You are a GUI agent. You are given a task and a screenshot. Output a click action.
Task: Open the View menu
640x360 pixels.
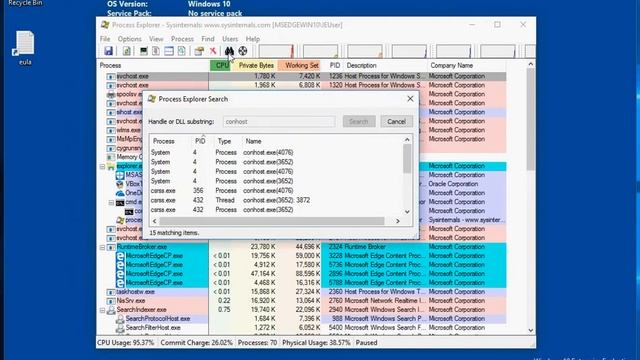pyautogui.click(x=156, y=39)
